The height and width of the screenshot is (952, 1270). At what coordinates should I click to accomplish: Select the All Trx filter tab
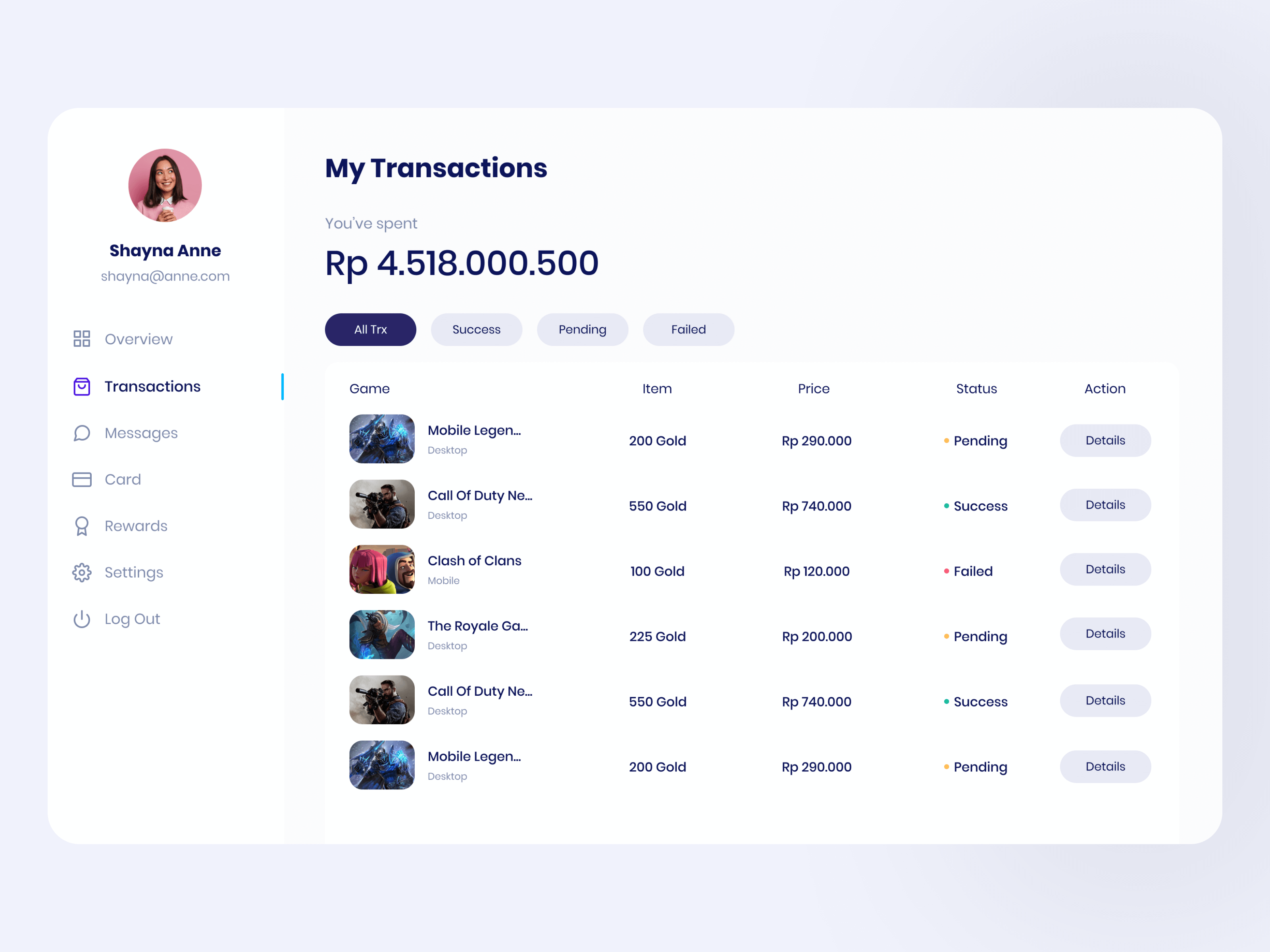tap(370, 329)
